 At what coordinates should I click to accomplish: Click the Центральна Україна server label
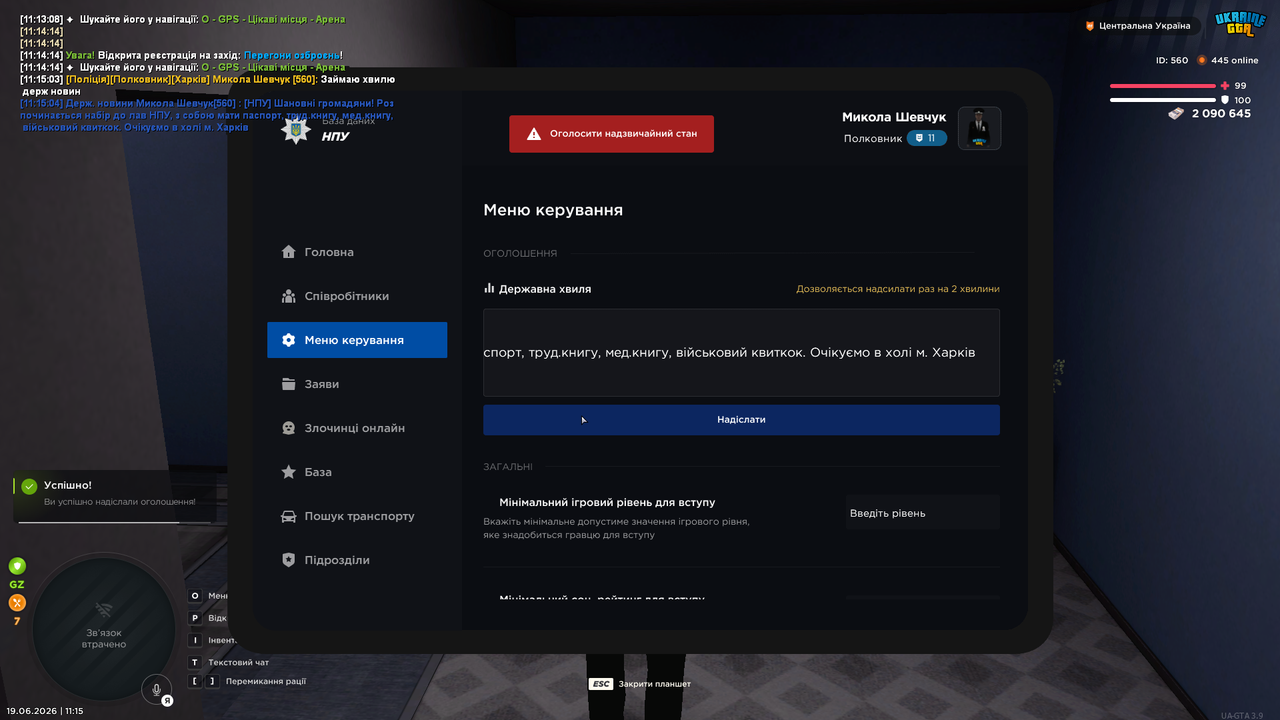point(1144,26)
